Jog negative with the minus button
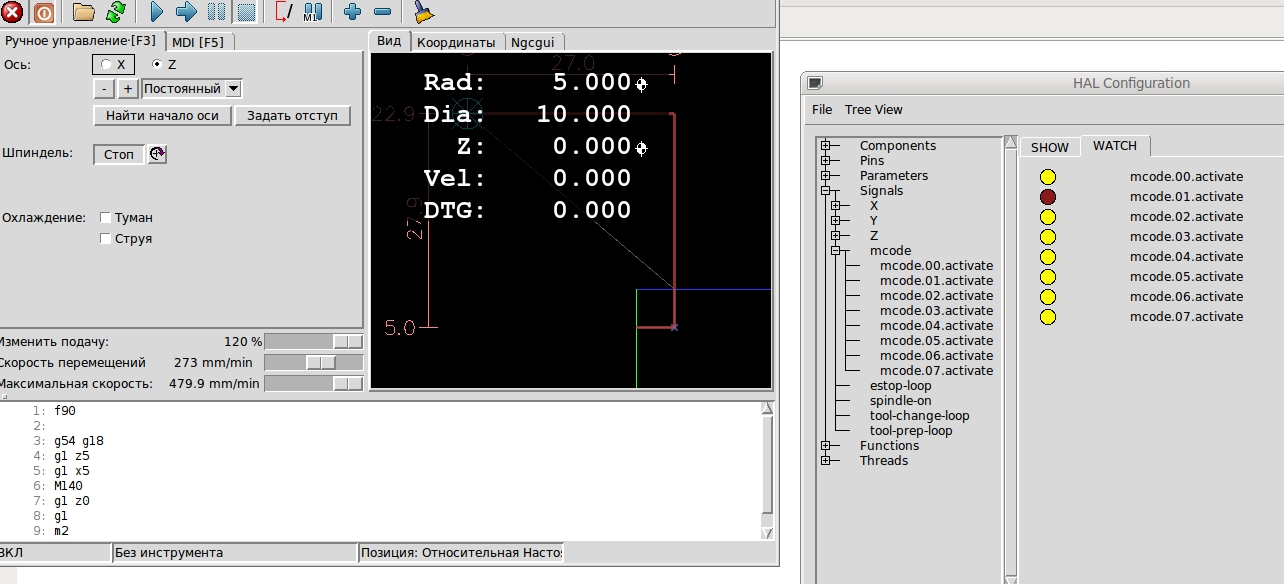Screen dimensions: 1284x584 (x=105, y=88)
